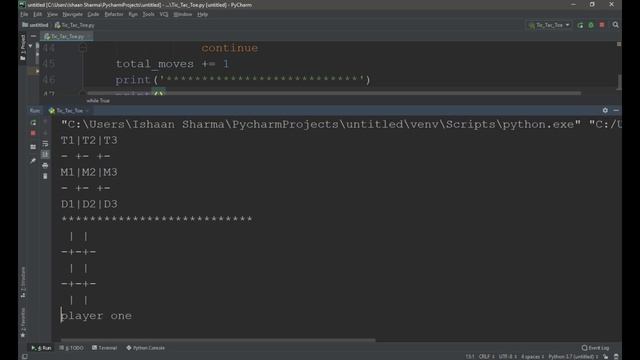Toggle soft-wrap in the console output
This screenshot has height=360, width=640.
45,144
